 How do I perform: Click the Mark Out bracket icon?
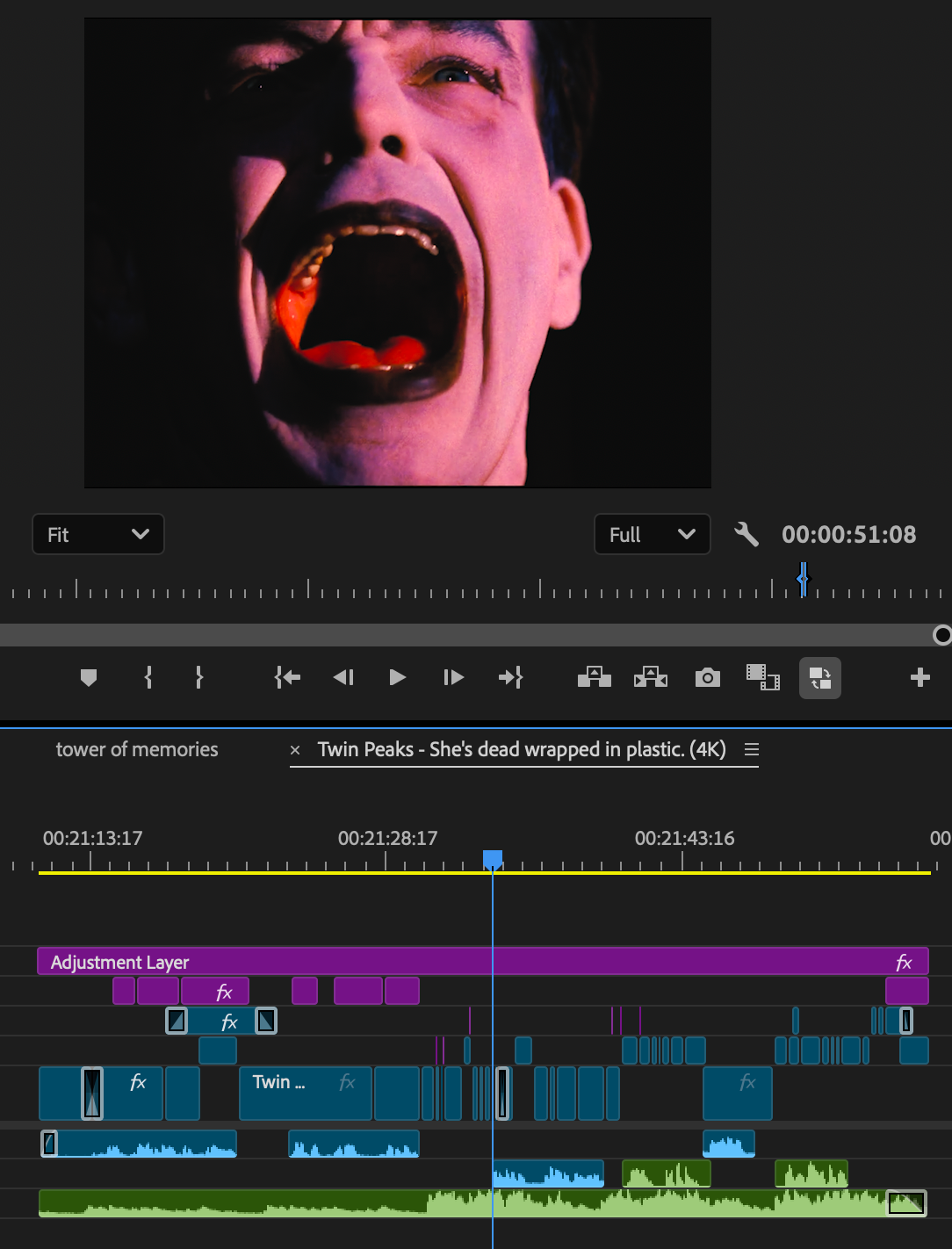click(x=199, y=677)
